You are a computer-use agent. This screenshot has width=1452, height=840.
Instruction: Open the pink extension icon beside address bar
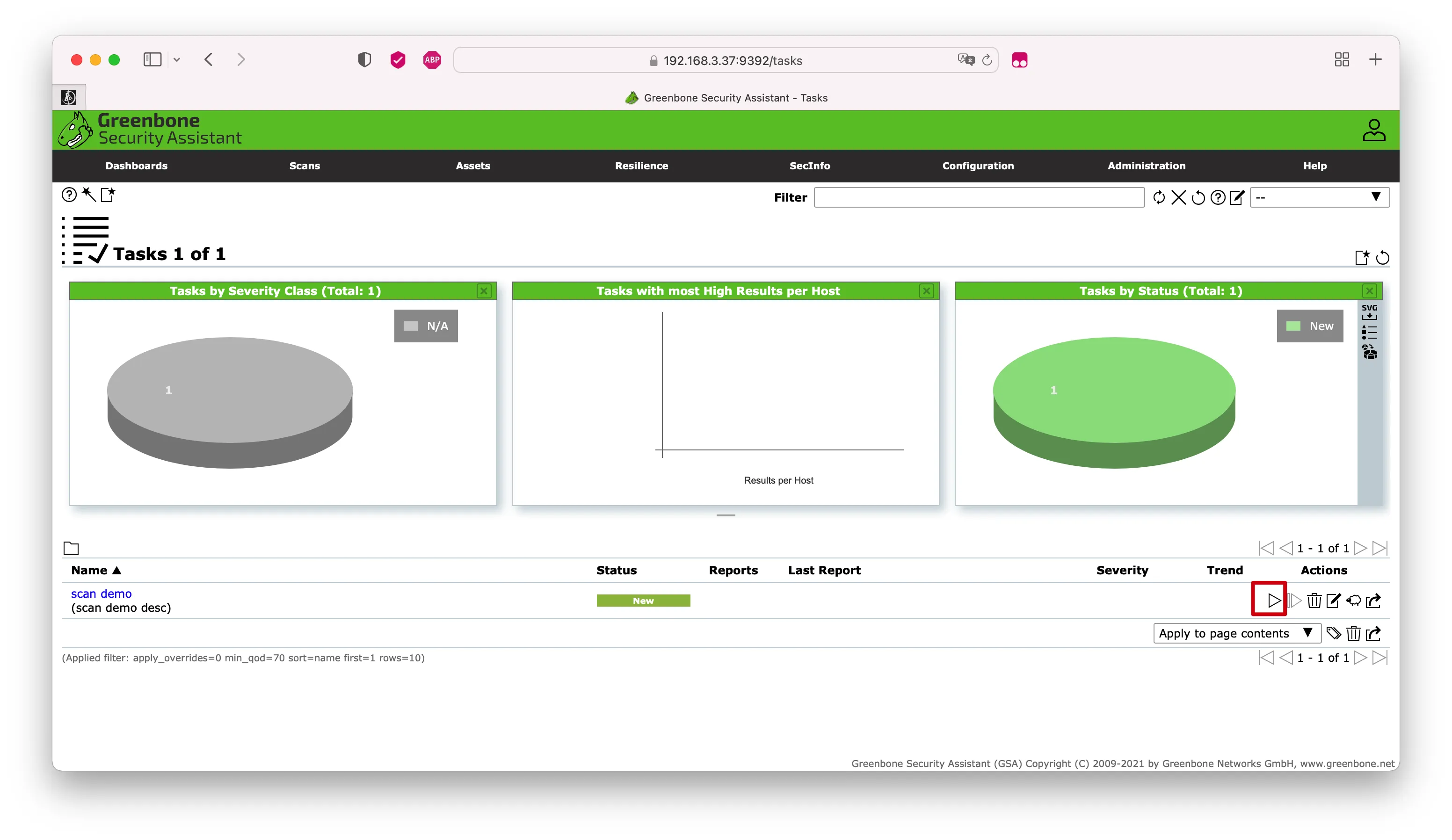1019,60
